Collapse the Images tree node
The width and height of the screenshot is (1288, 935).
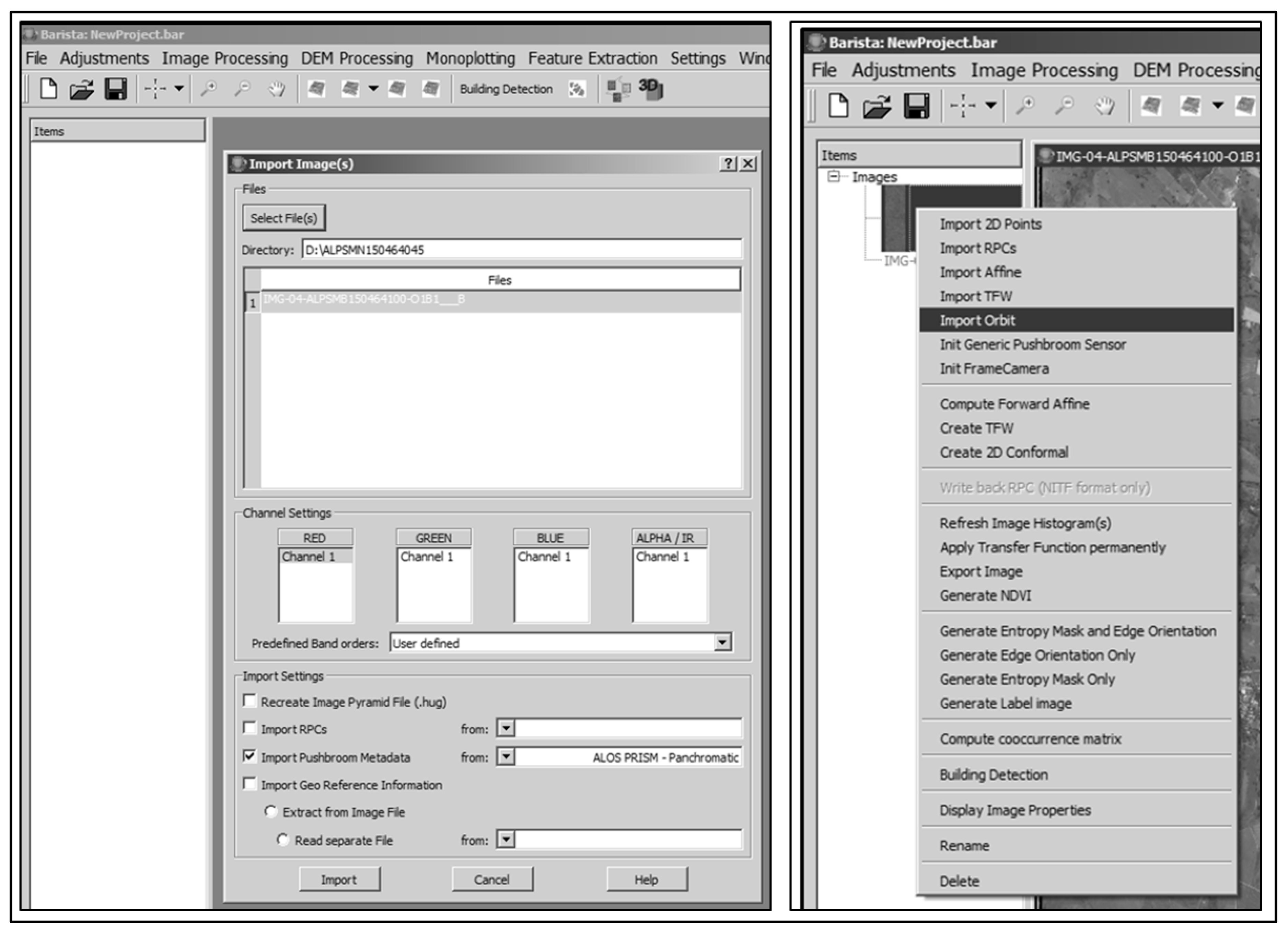point(833,176)
